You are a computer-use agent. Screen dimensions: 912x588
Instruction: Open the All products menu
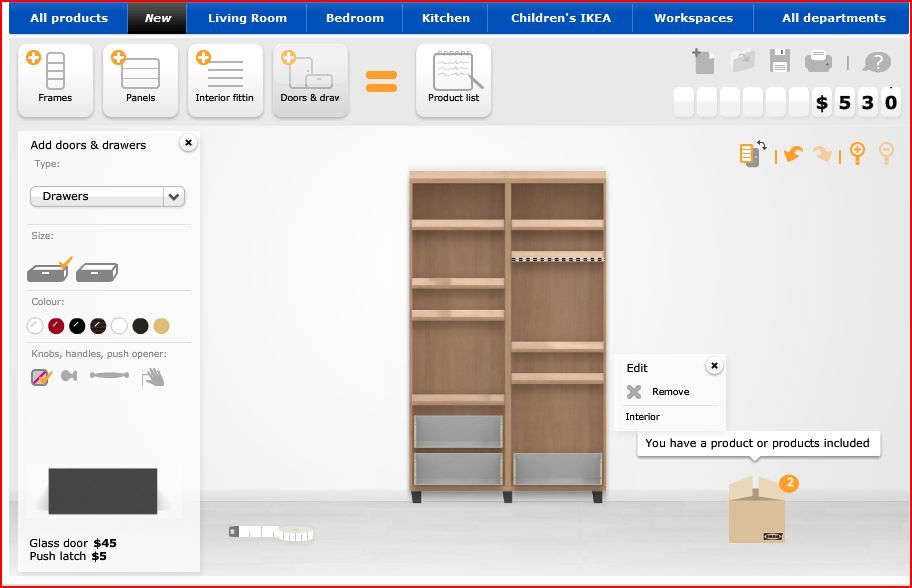point(69,18)
